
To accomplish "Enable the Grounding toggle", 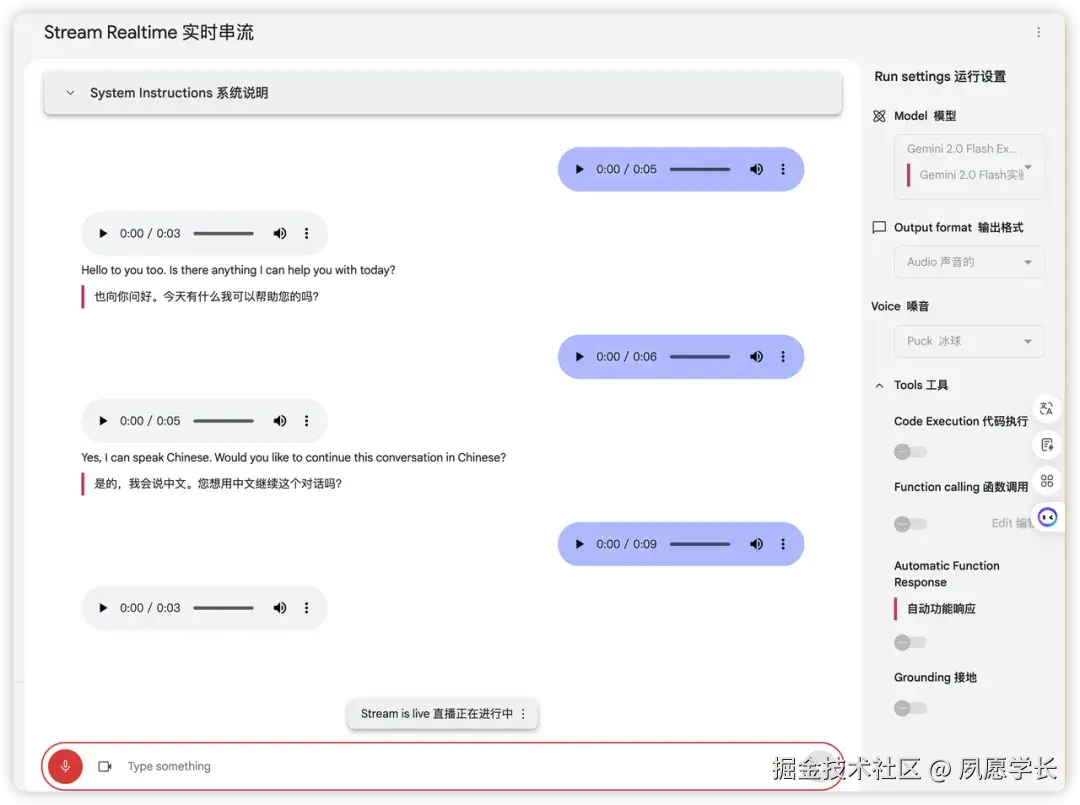I will pos(909,708).
